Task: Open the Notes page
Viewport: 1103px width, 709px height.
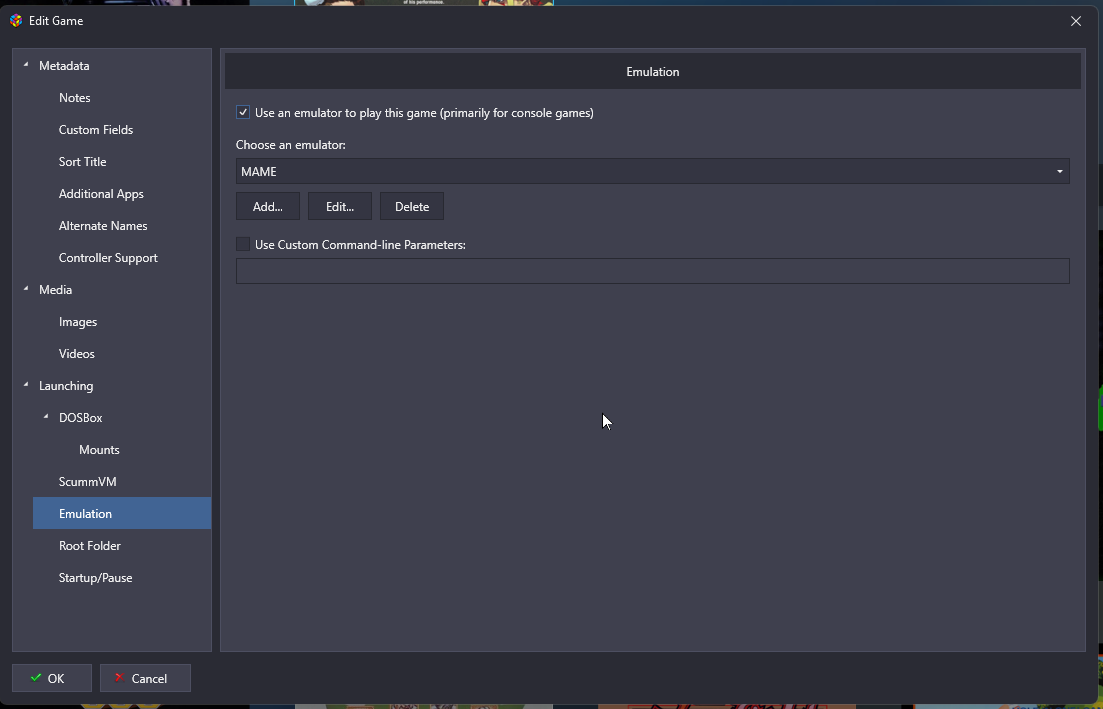Action: pyautogui.click(x=75, y=98)
